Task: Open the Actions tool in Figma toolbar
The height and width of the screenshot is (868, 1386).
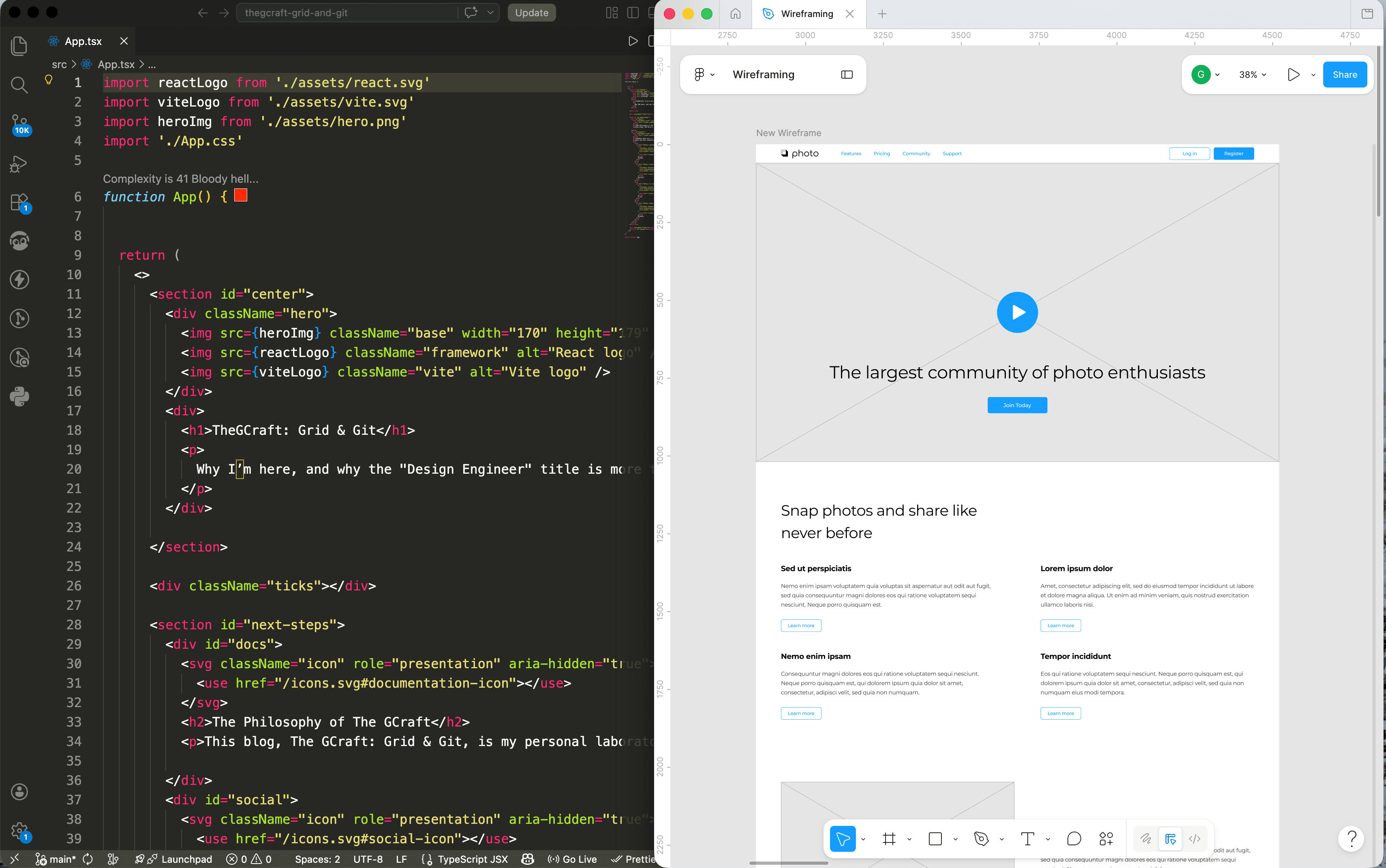Action: 1106,839
